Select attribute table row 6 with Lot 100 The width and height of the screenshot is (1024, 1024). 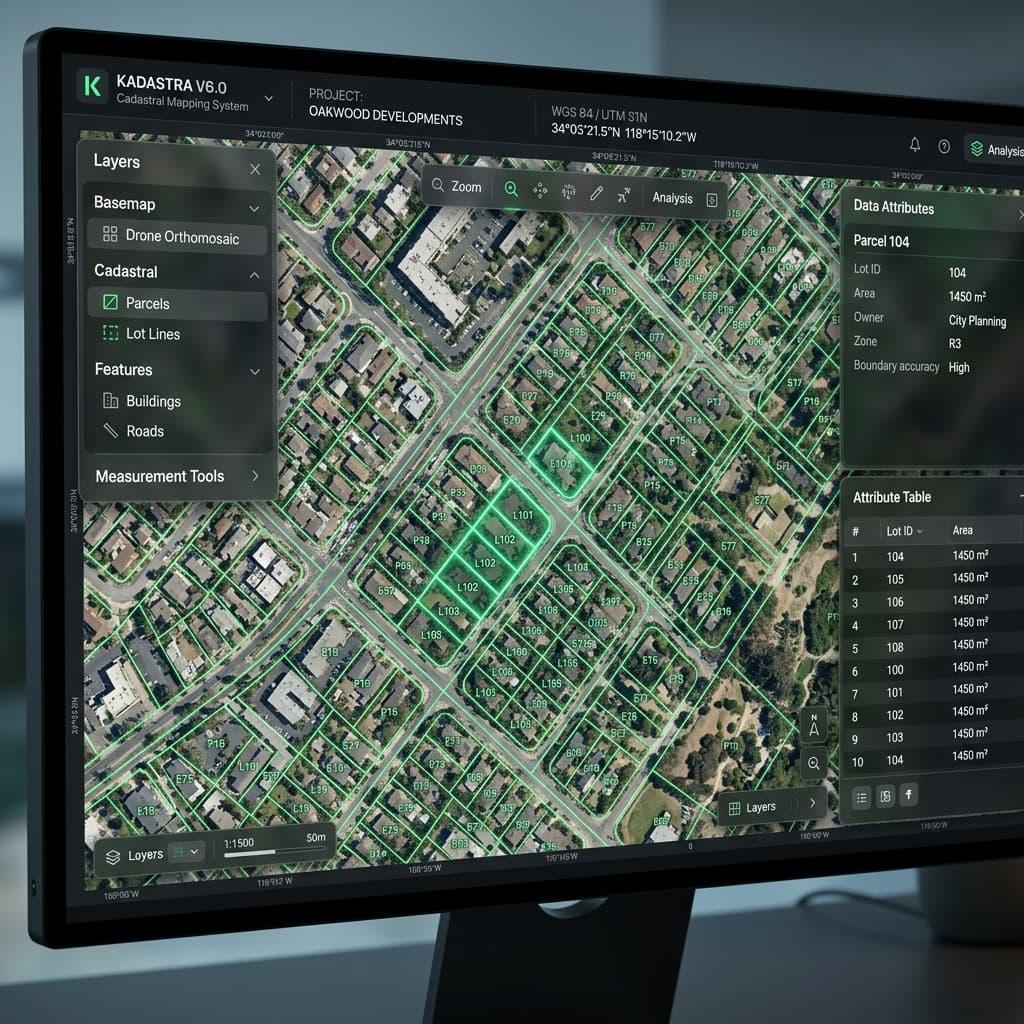coord(934,668)
